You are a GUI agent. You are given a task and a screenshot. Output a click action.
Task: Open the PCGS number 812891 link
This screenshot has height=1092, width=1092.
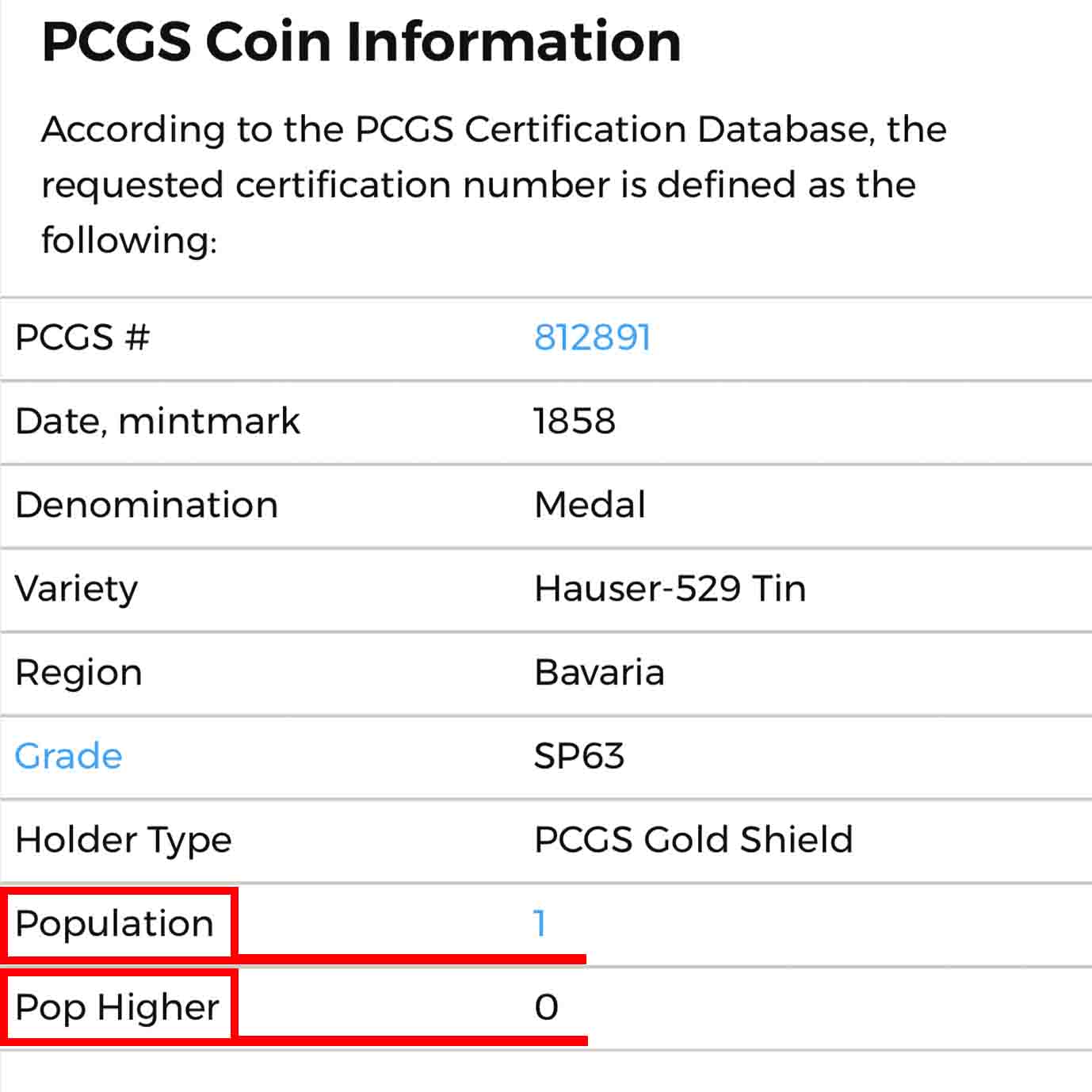[x=592, y=338]
